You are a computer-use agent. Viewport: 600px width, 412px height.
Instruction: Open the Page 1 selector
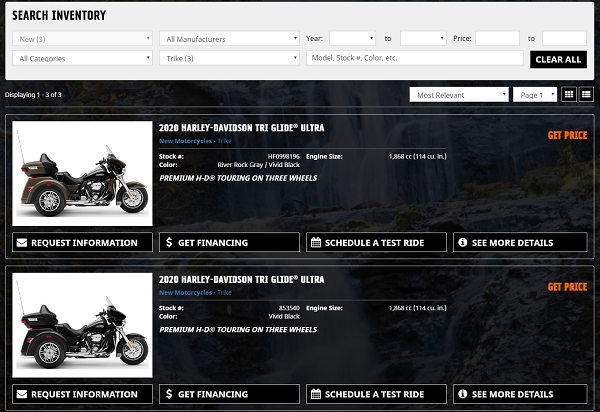535,95
